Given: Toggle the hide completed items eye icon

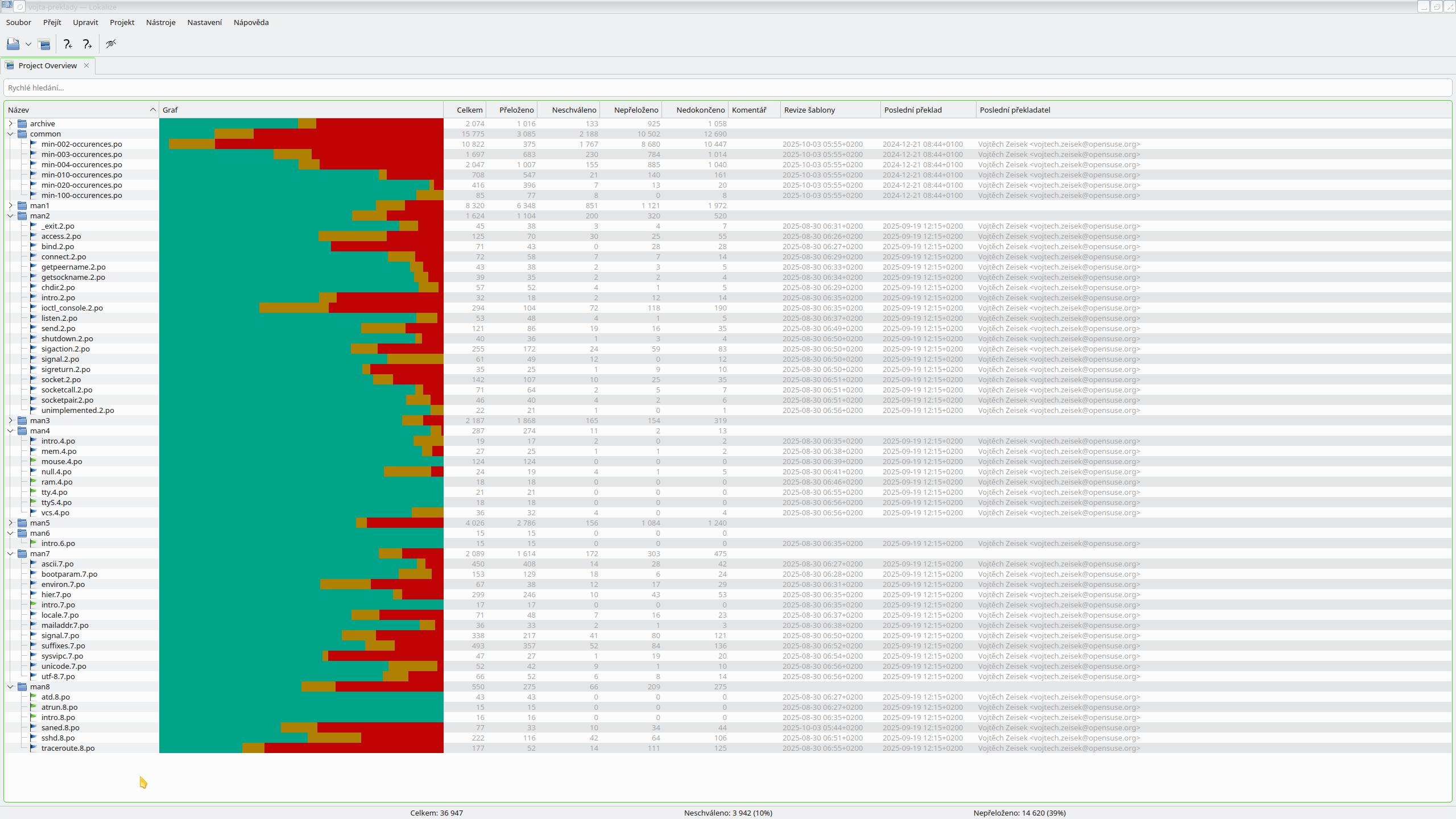Looking at the screenshot, I should click(x=111, y=44).
